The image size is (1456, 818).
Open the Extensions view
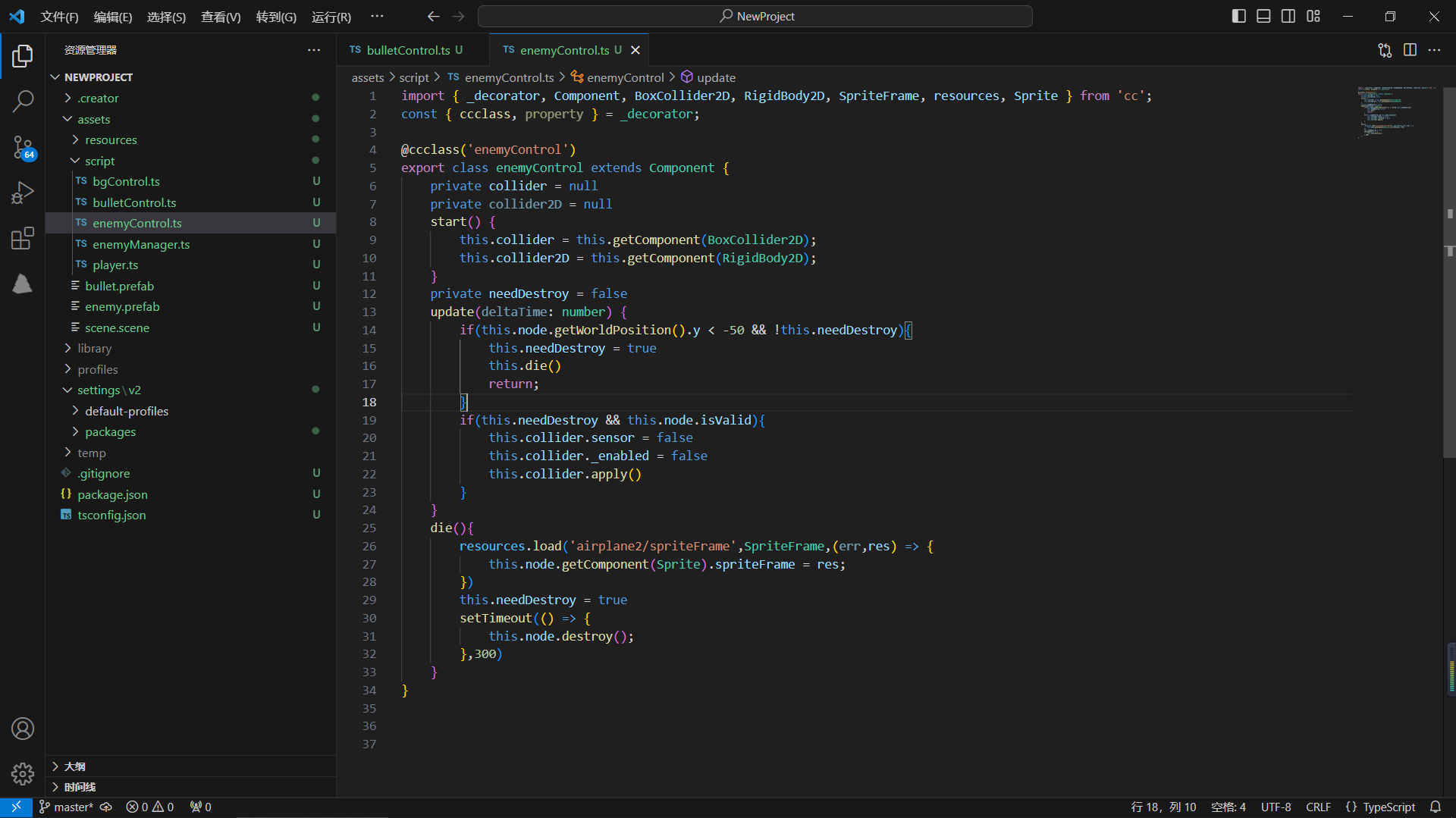(23, 238)
